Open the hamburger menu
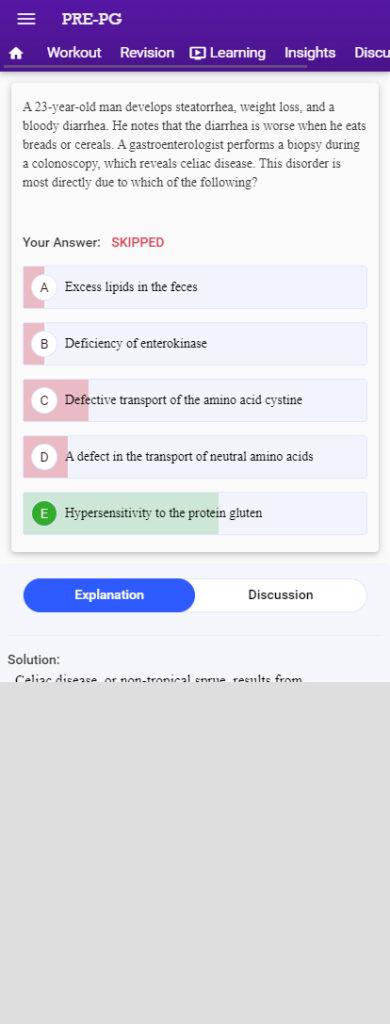 point(26,19)
